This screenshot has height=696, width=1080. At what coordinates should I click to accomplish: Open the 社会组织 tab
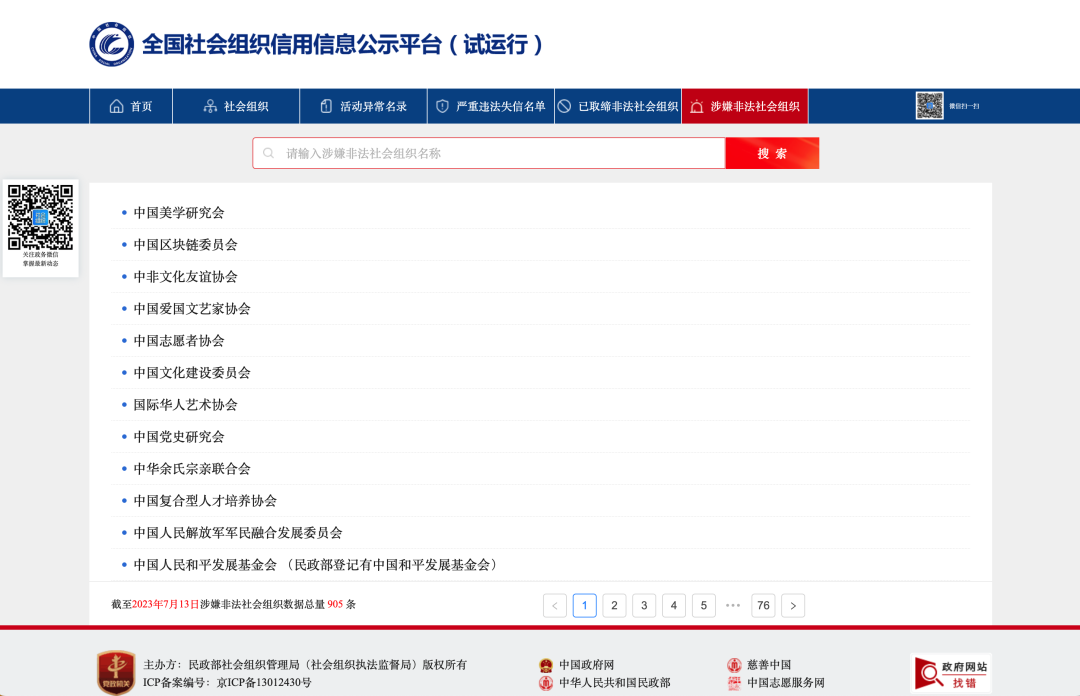236,106
